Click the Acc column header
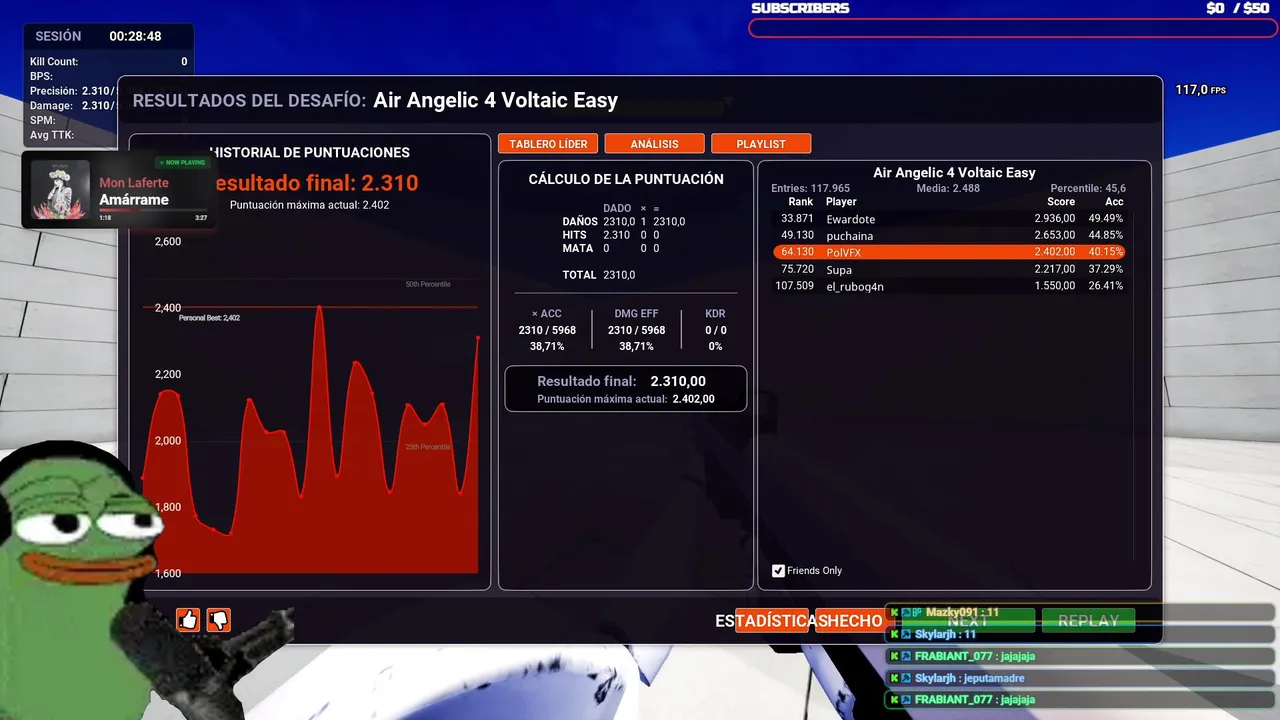 [1114, 202]
